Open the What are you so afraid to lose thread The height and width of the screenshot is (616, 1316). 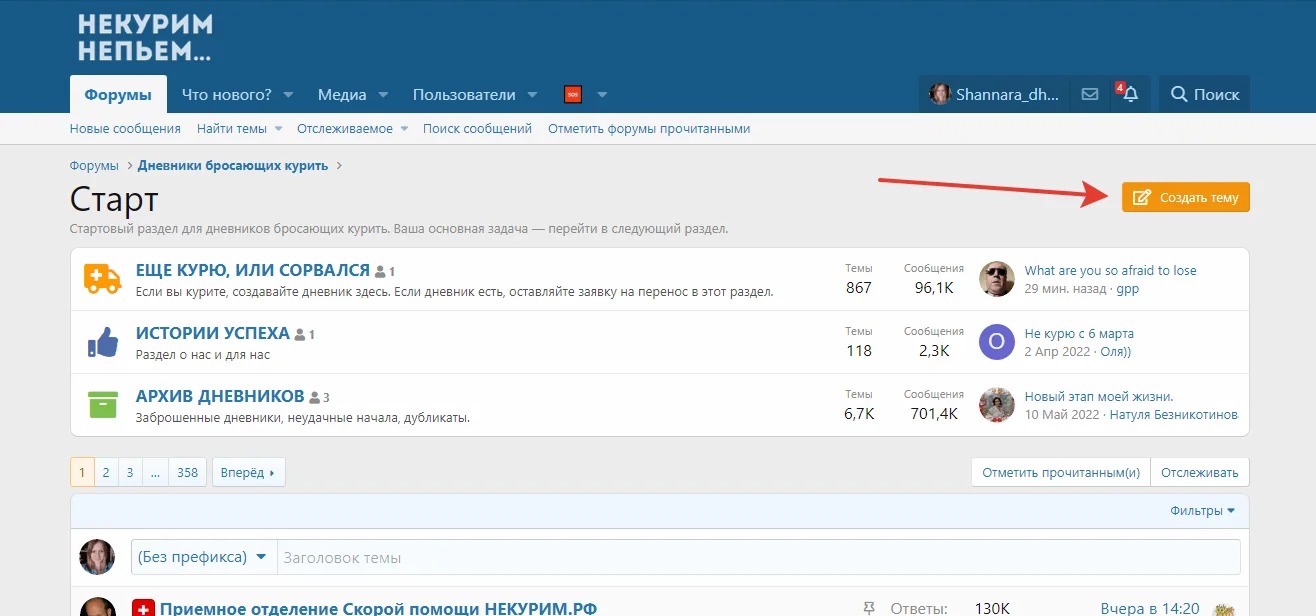pos(1110,271)
